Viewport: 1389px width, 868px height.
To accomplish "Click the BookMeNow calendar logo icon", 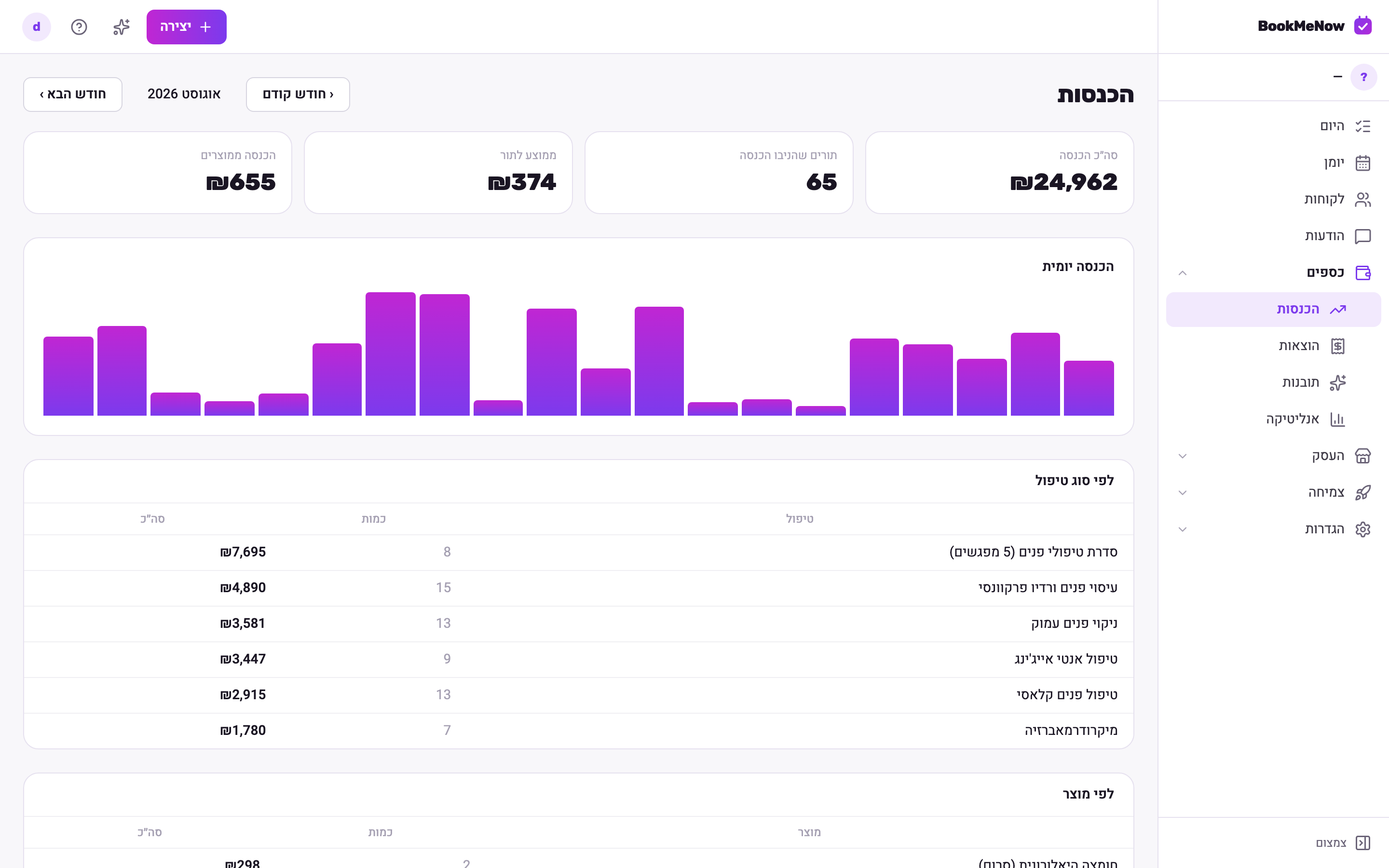I will (x=1362, y=26).
